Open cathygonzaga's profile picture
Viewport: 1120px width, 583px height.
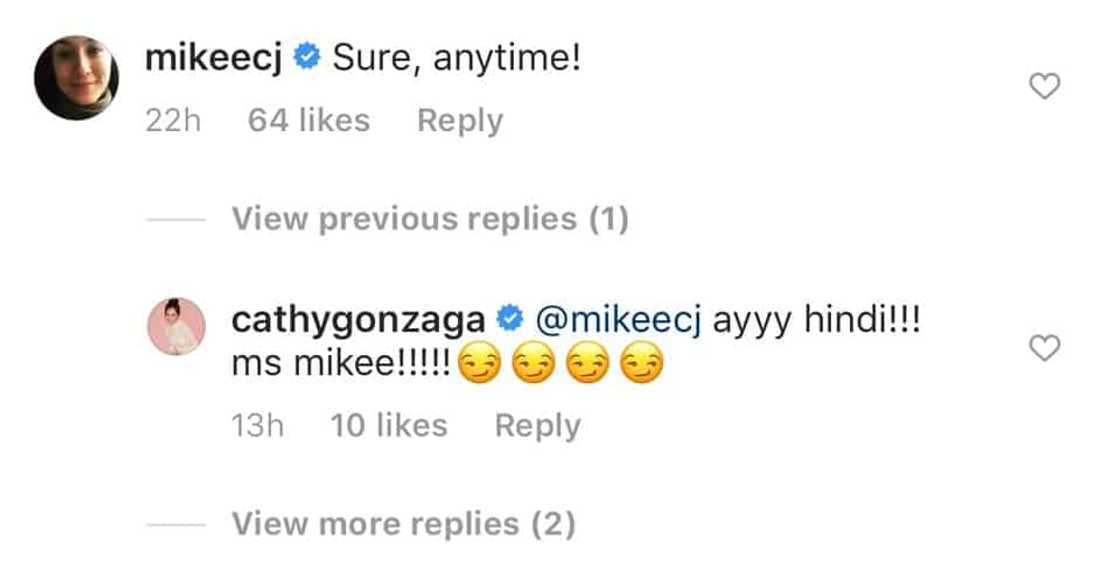[177, 326]
